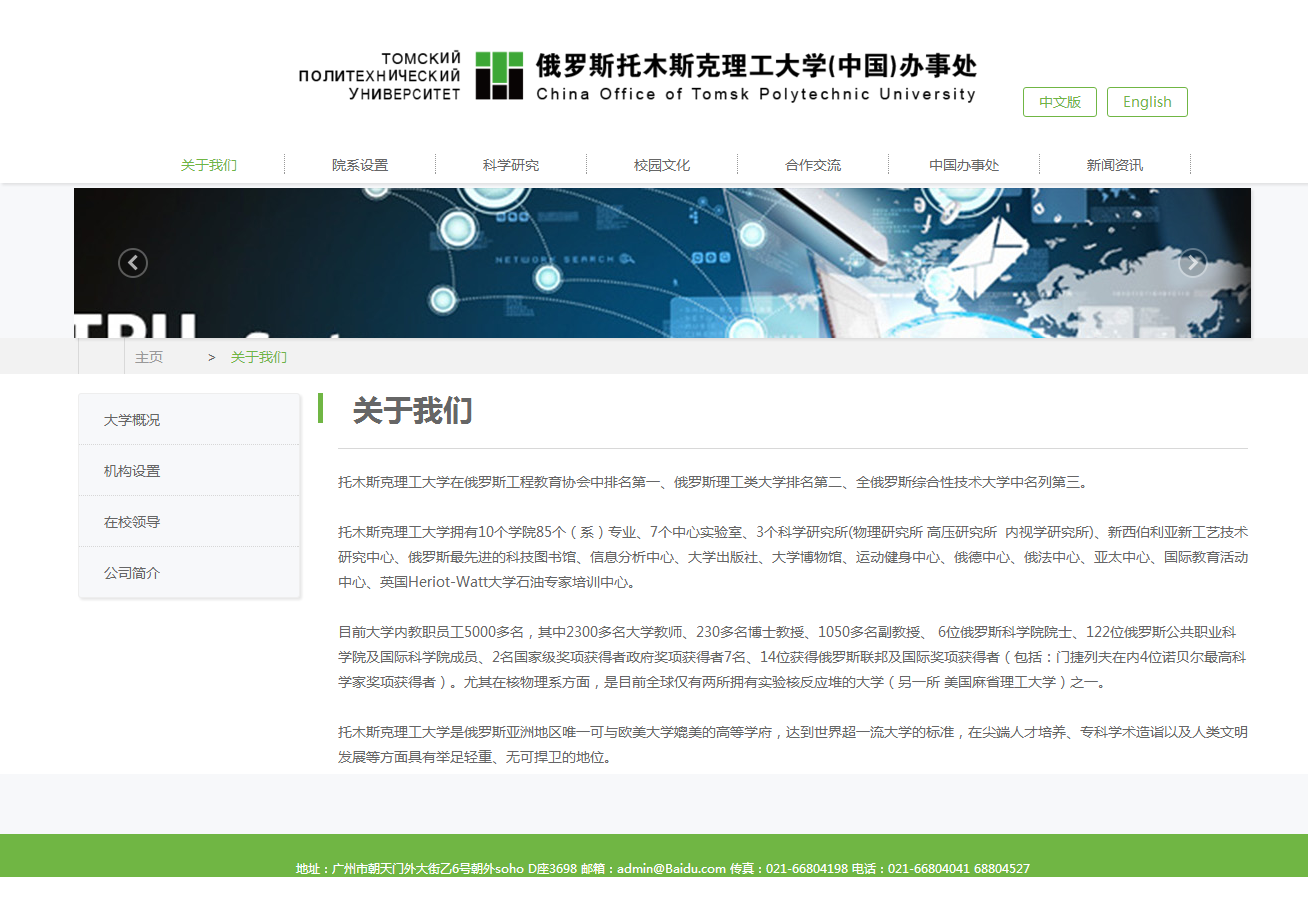The width and height of the screenshot is (1308, 897).
Task: Switch language with the 中文版 button
Action: (1059, 102)
